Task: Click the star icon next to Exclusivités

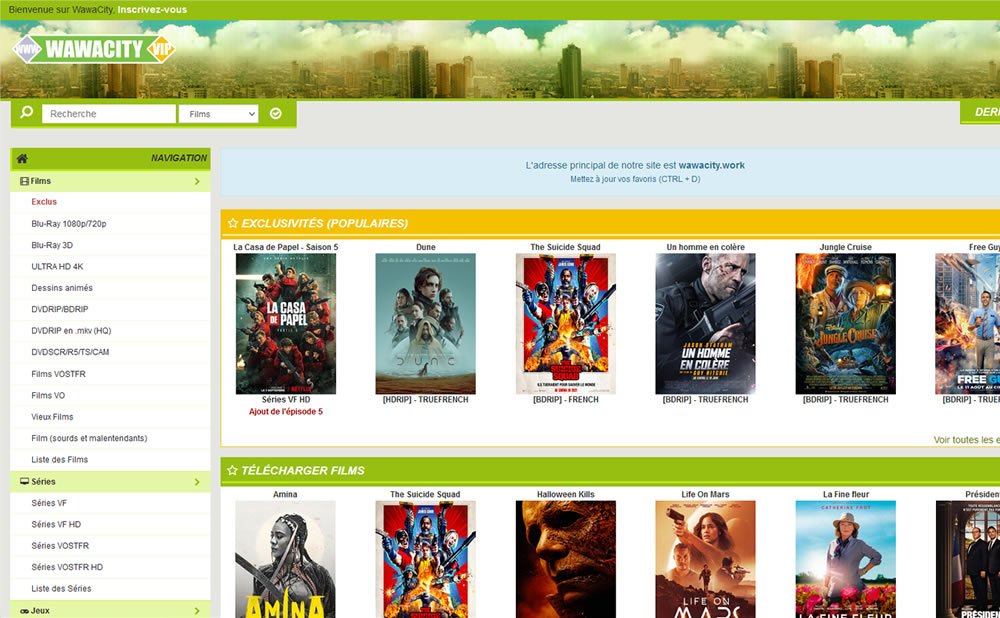Action: pos(233,223)
